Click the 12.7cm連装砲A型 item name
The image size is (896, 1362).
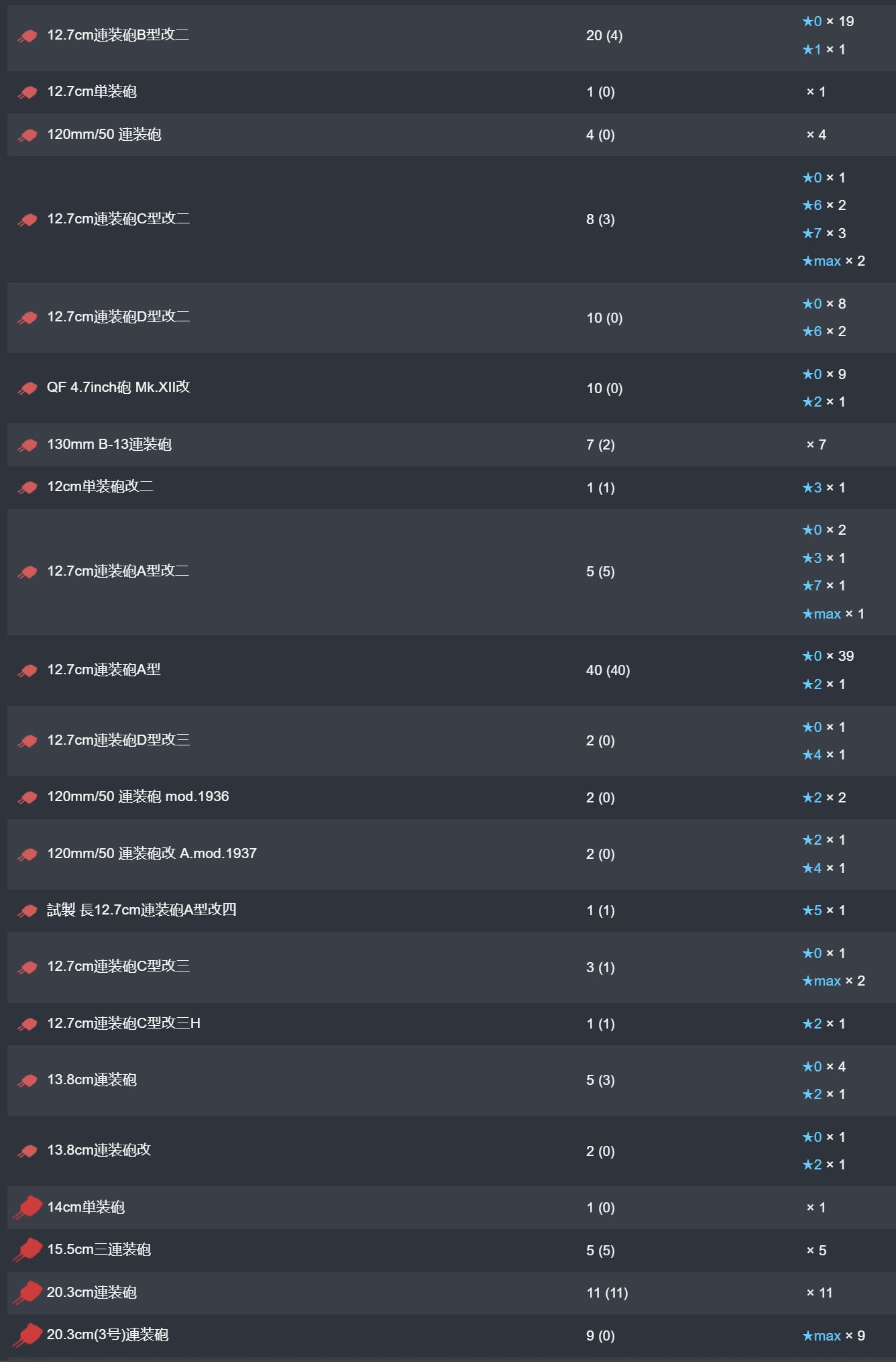(104, 670)
